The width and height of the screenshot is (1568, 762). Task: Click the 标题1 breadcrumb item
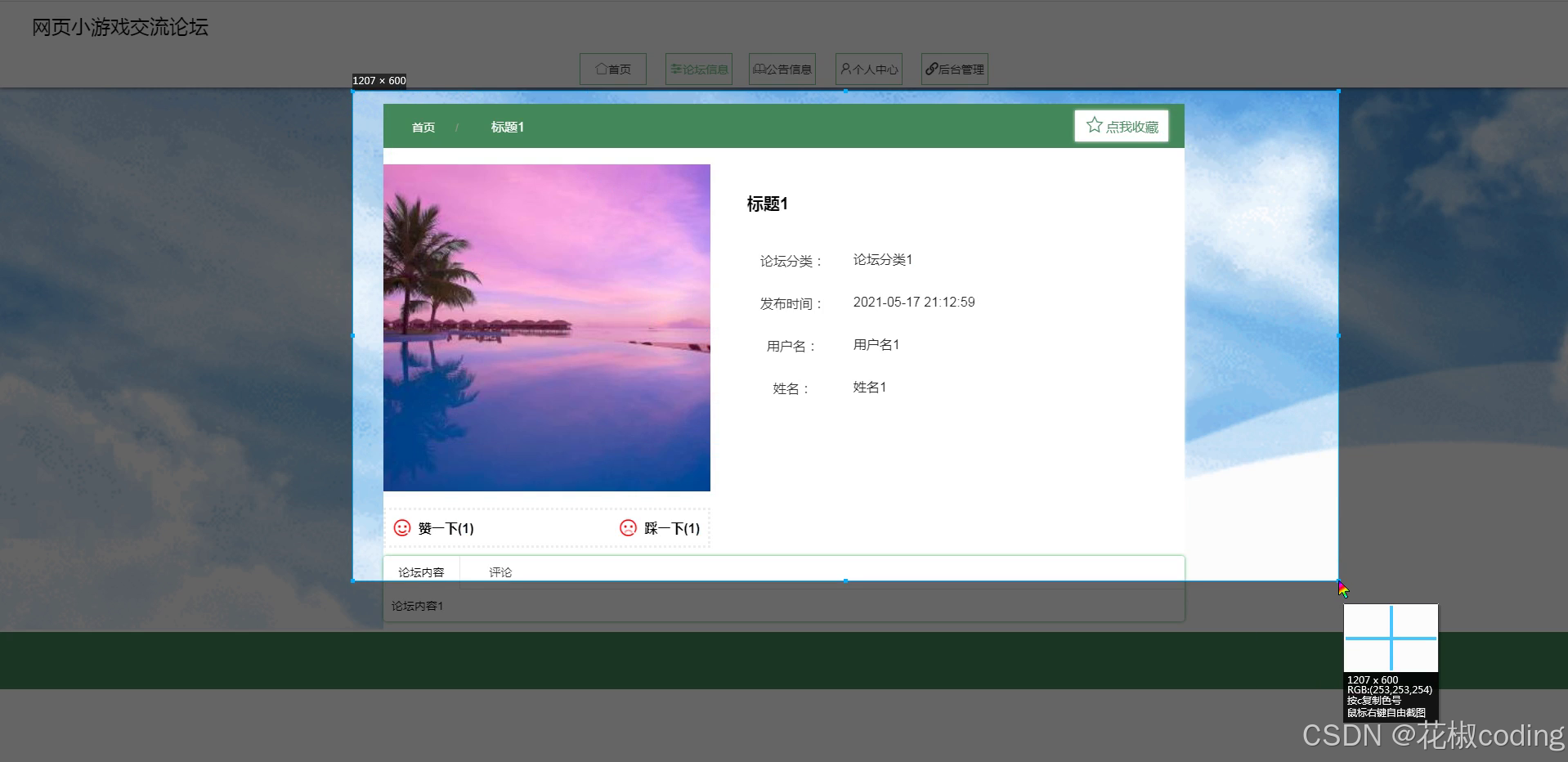(507, 127)
